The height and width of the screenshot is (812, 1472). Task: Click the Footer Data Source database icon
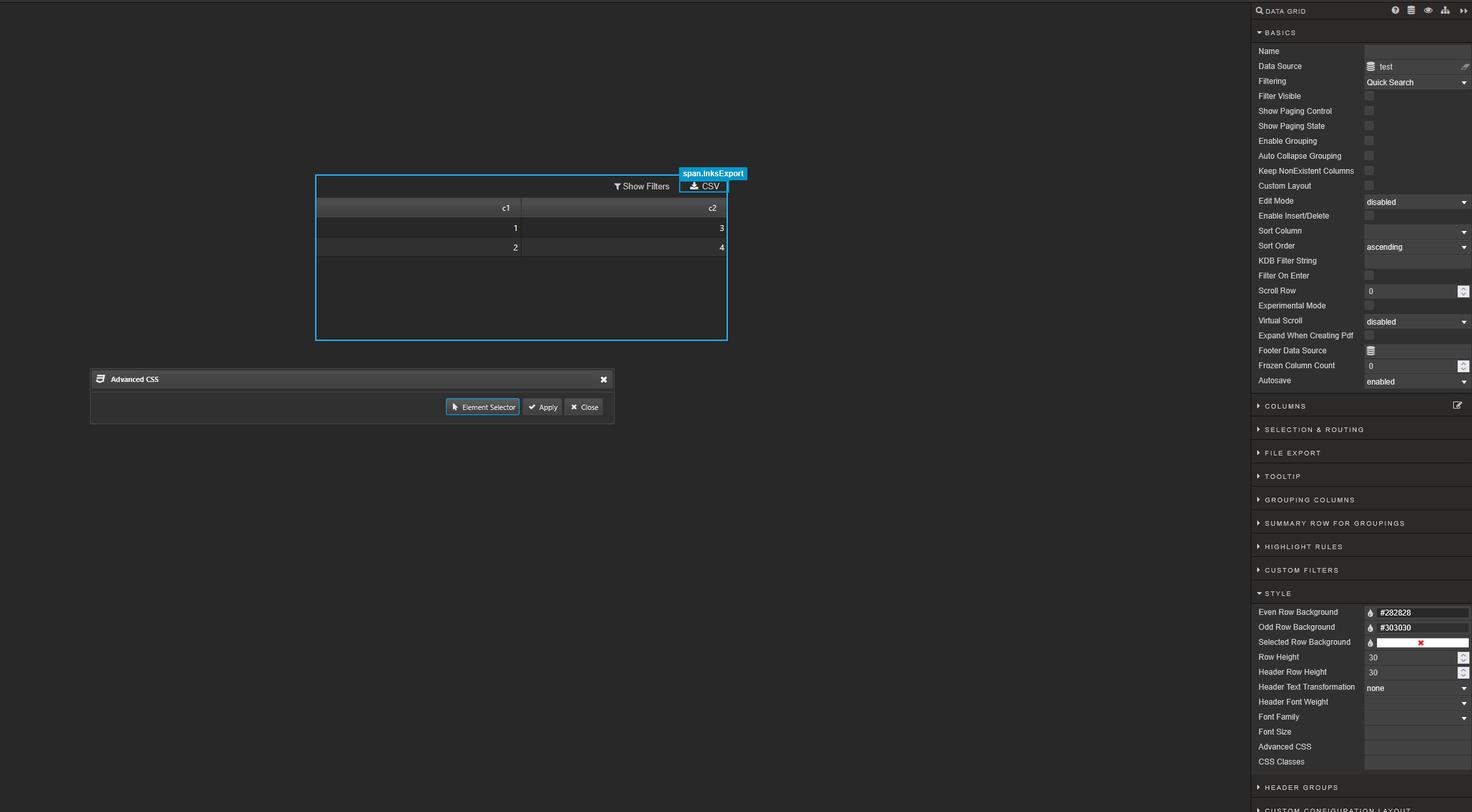1370,351
